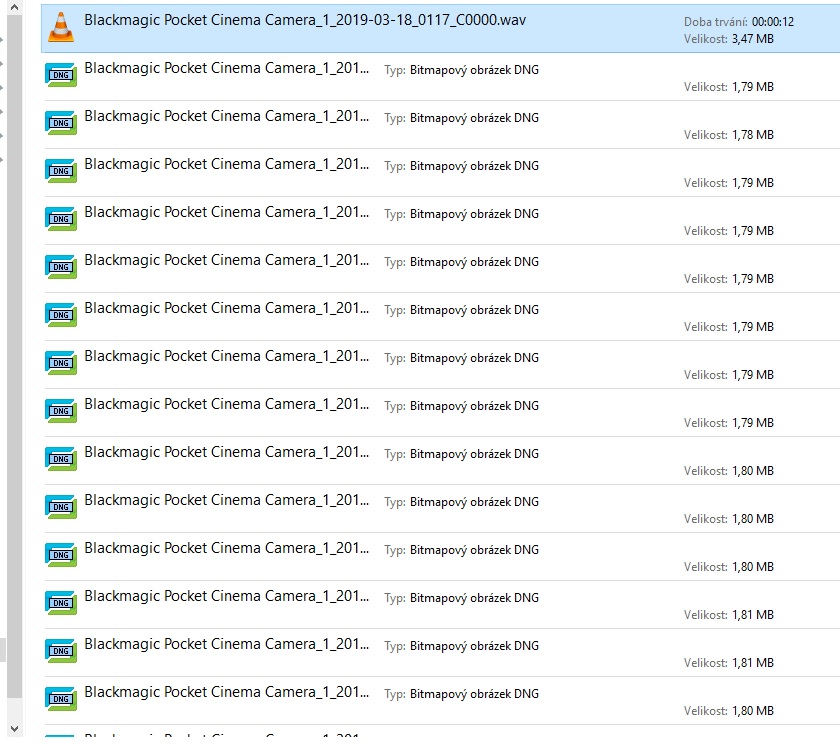Screen dimensions: 840x744
Task: Click icon of the first 1,81 MB DNG file
Action: (61, 603)
